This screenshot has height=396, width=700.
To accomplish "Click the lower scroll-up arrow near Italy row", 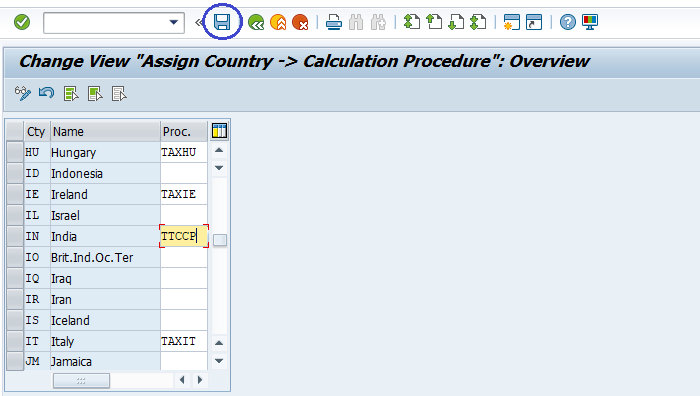I will click(219, 343).
